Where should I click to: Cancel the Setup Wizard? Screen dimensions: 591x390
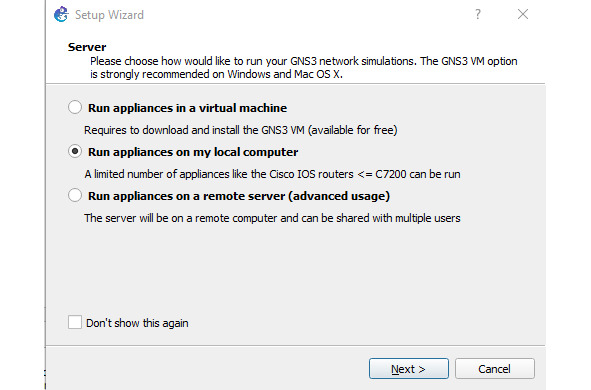[x=495, y=369]
